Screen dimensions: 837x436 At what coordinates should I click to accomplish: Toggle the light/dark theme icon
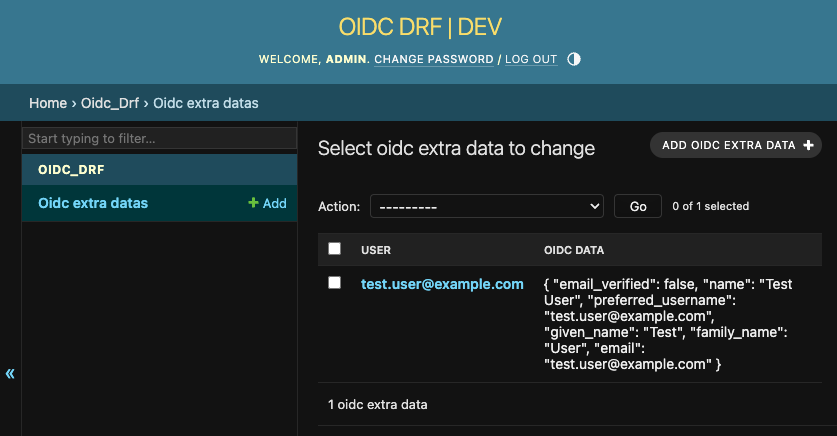pyautogui.click(x=574, y=59)
